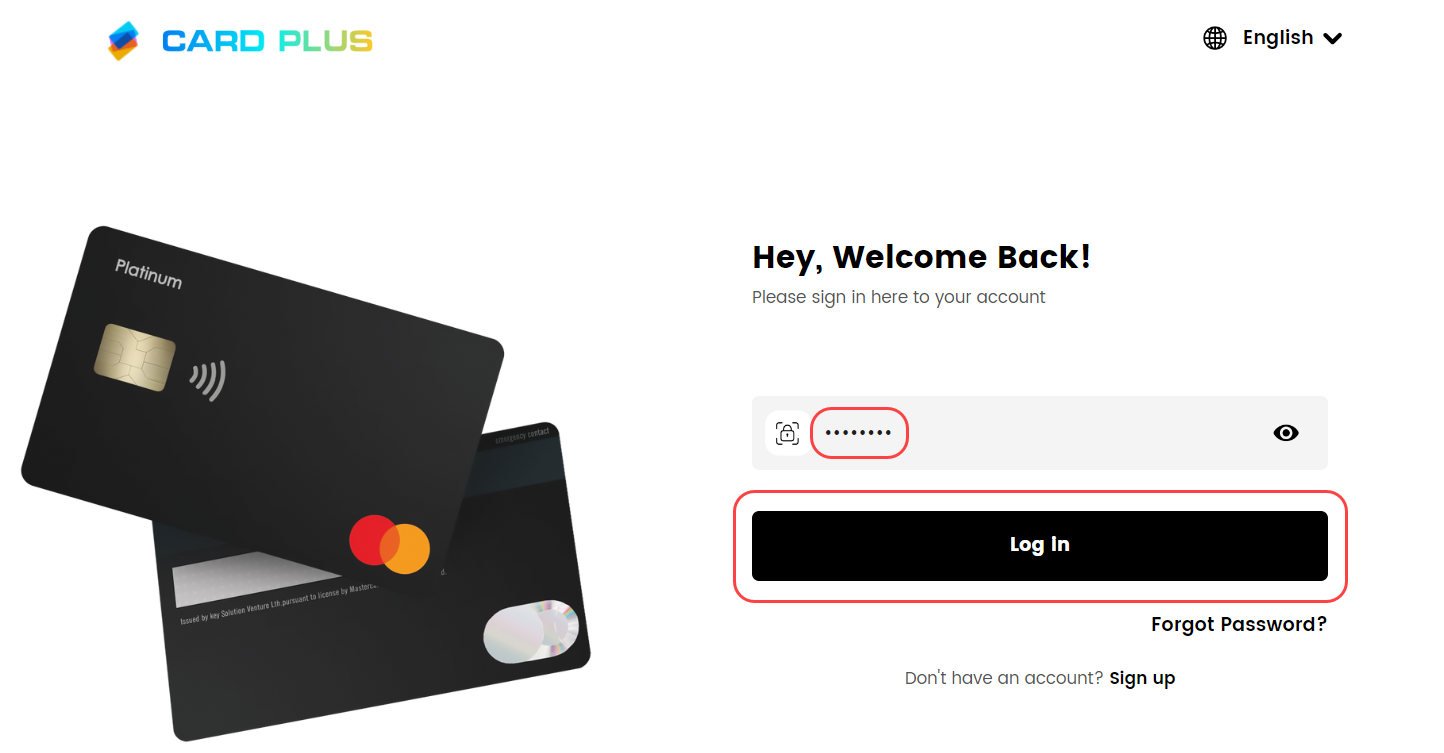Toggle password visibility with eye icon
The image size is (1444, 753).
[1286, 433]
